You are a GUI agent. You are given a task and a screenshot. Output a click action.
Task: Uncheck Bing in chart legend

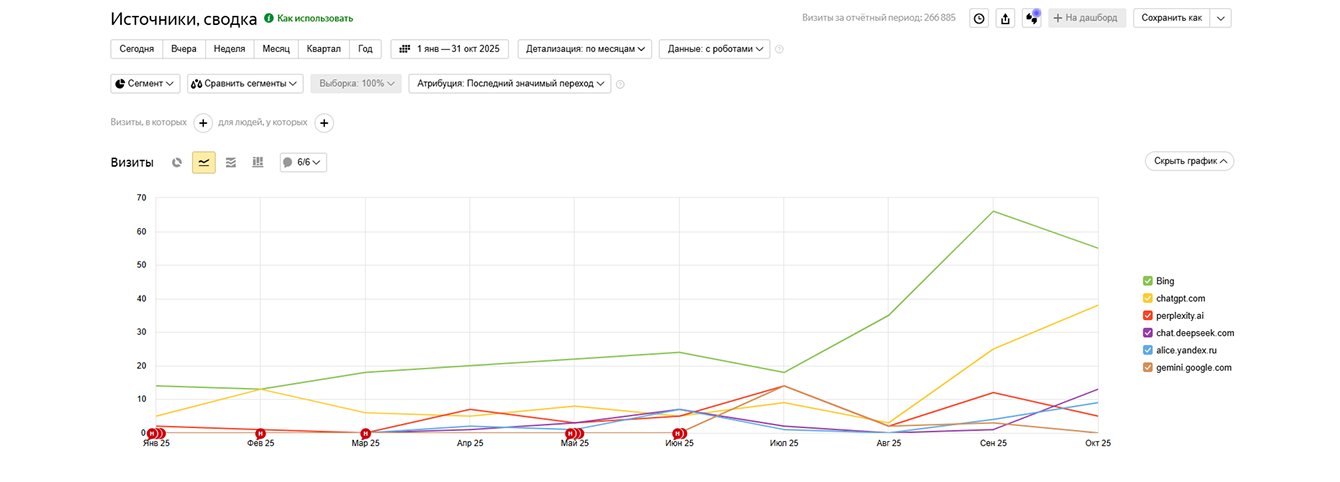pyautogui.click(x=1148, y=281)
